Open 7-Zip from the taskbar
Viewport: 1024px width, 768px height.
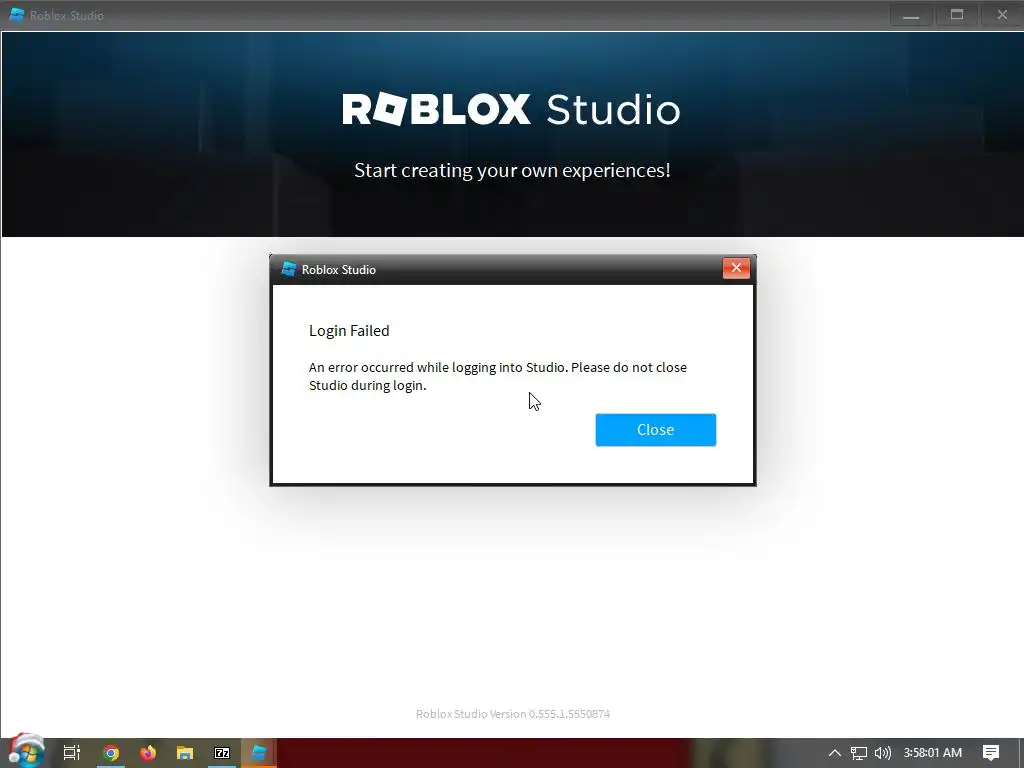[x=222, y=753]
